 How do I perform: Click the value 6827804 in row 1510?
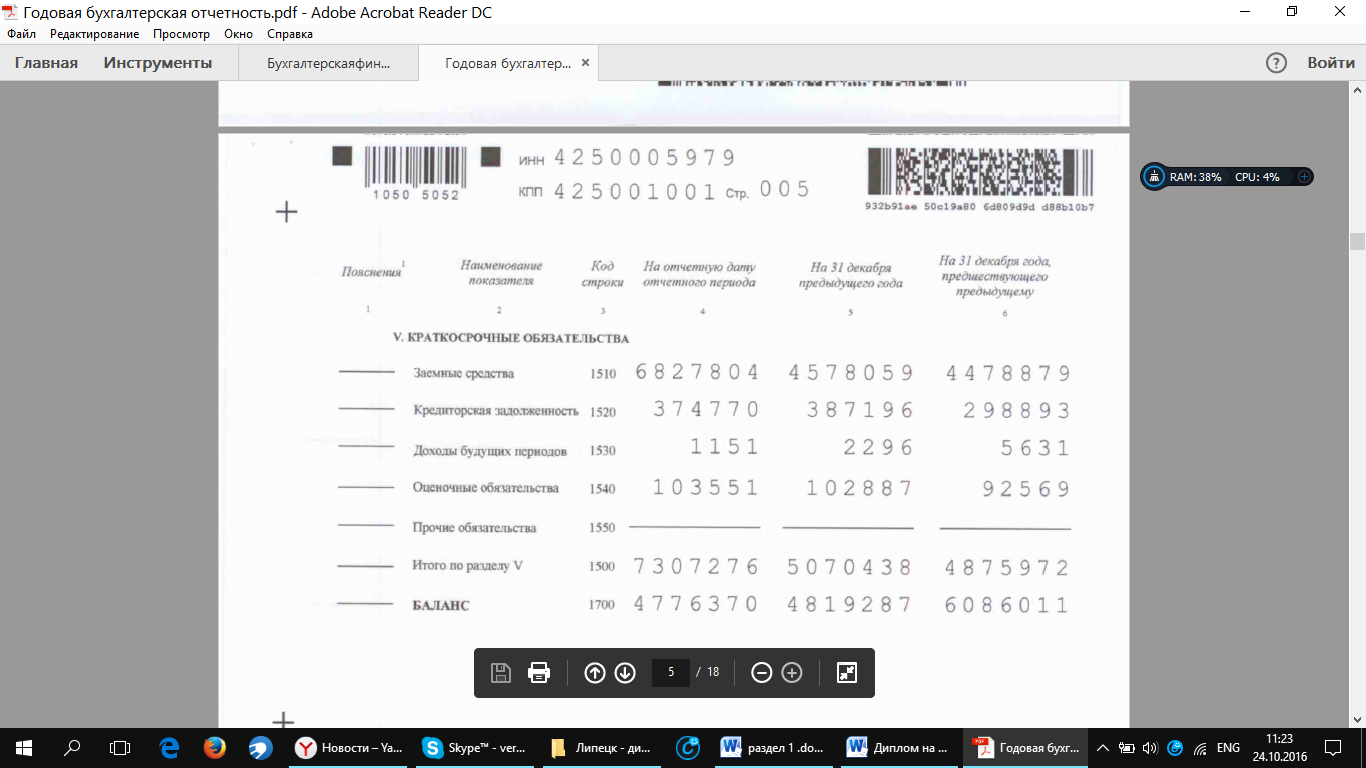click(697, 373)
